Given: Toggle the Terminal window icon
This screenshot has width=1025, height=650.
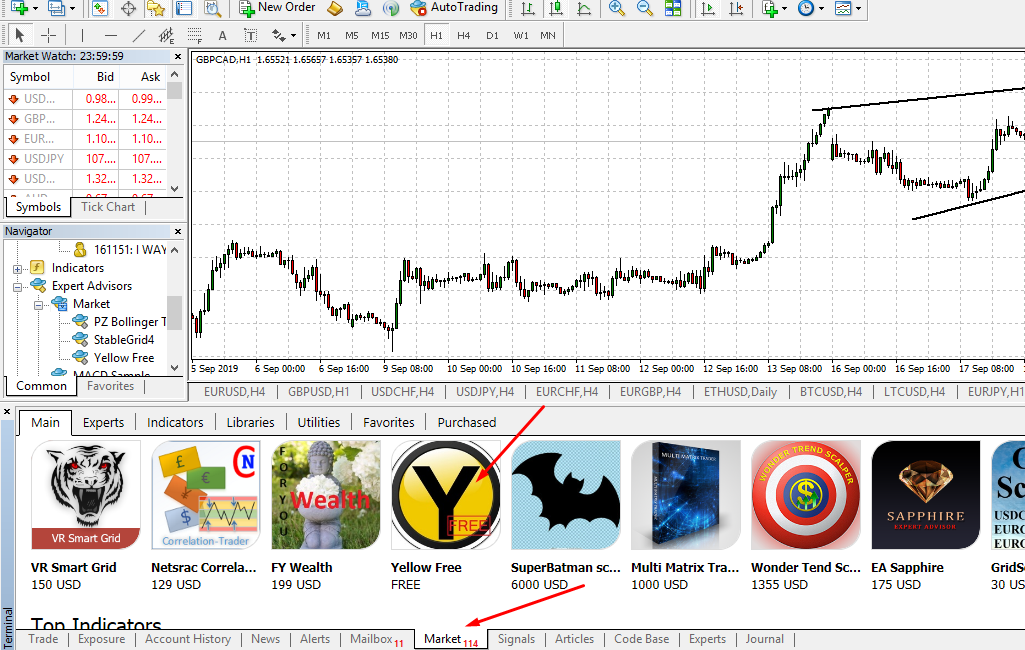Looking at the screenshot, I should [184, 8].
